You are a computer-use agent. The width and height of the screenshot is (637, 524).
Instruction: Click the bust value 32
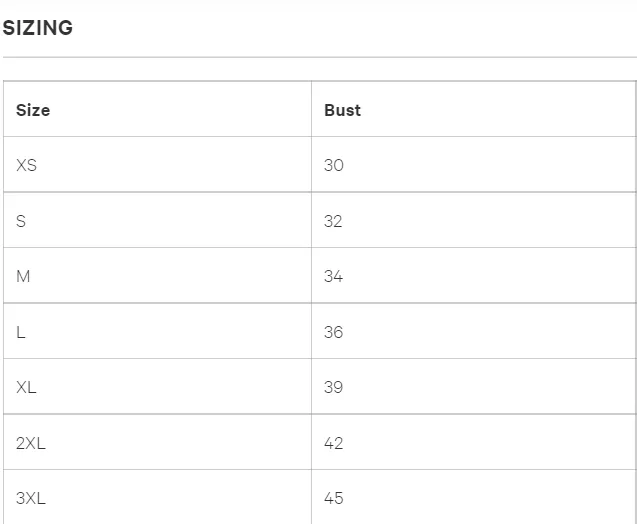(x=334, y=221)
